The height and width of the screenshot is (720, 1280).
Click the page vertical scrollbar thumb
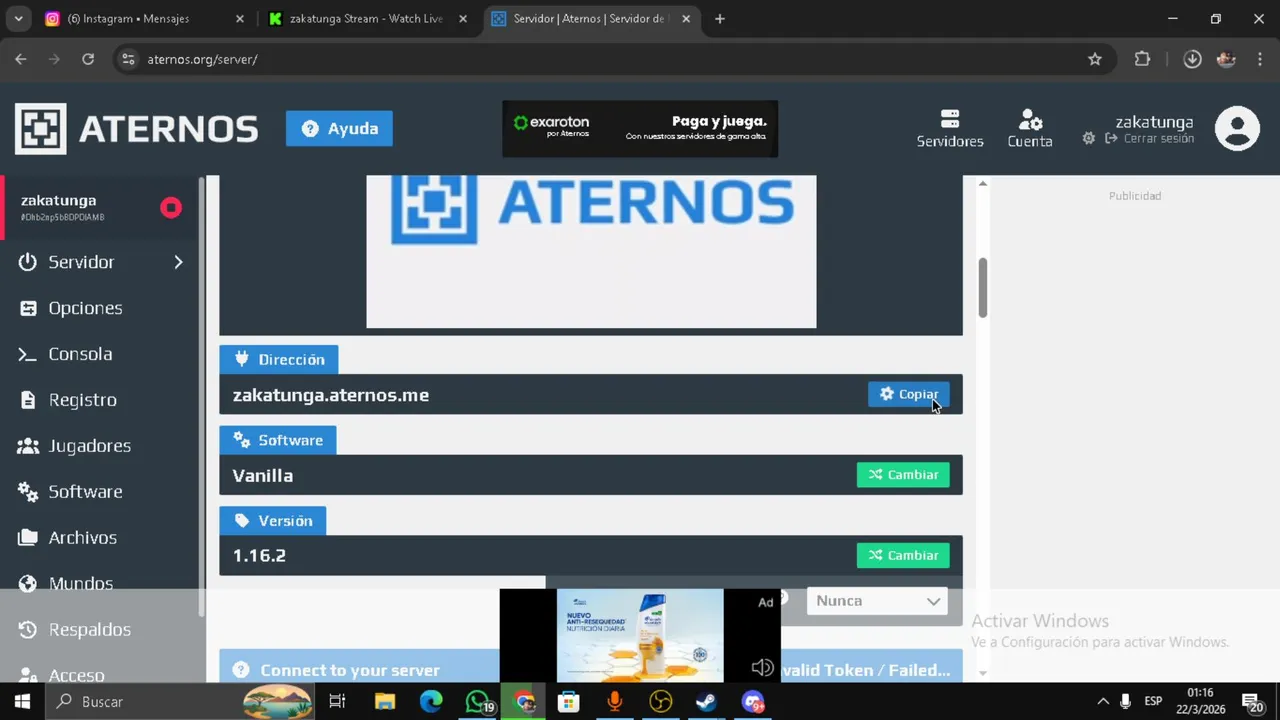click(x=983, y=287)
